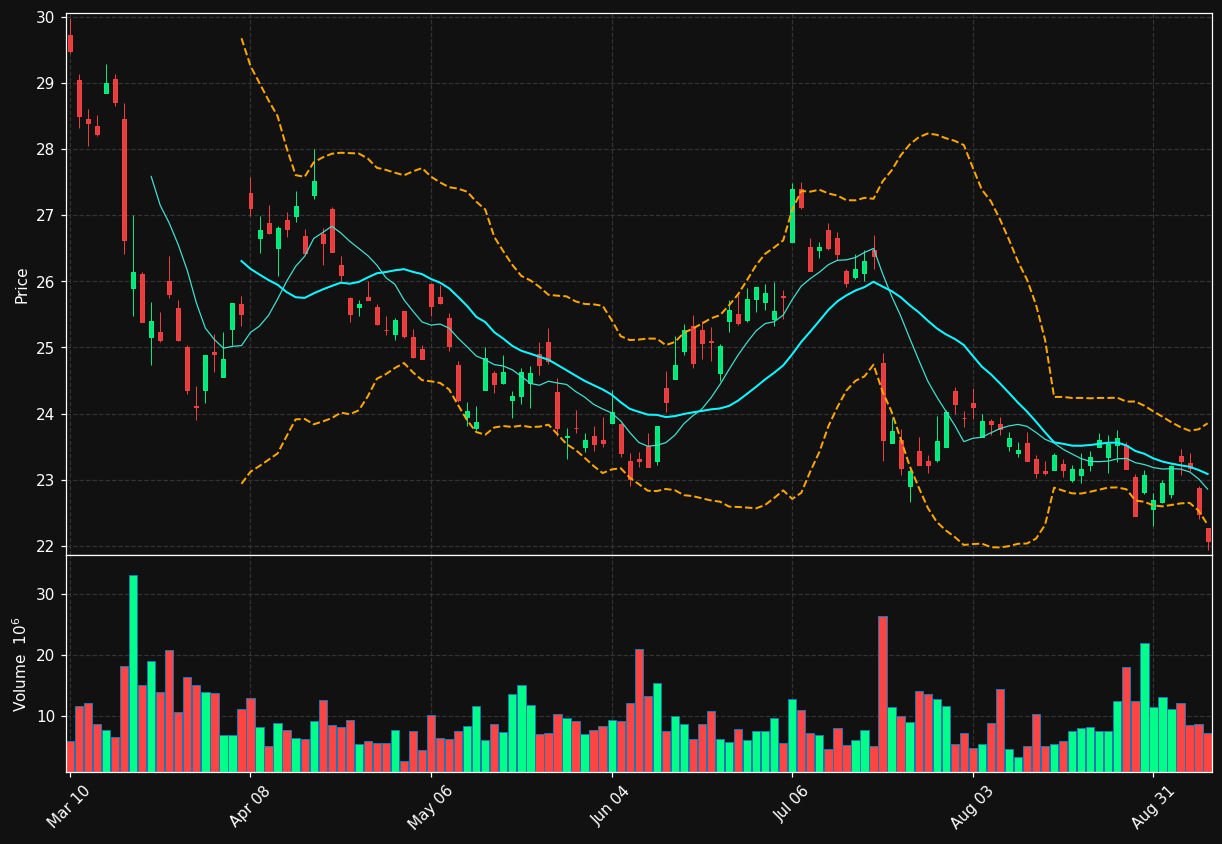Click the 24 price axis tick
This screenshot has width=1222, height=844.
[46, 414]
